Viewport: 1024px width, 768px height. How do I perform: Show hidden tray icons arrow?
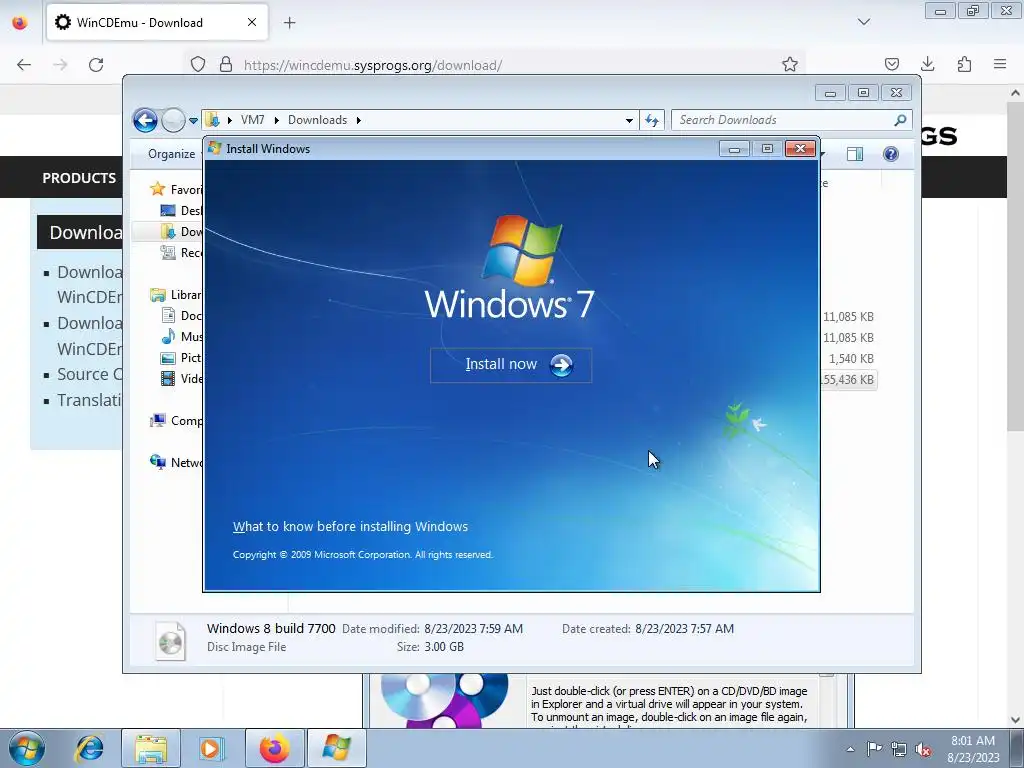850,749
